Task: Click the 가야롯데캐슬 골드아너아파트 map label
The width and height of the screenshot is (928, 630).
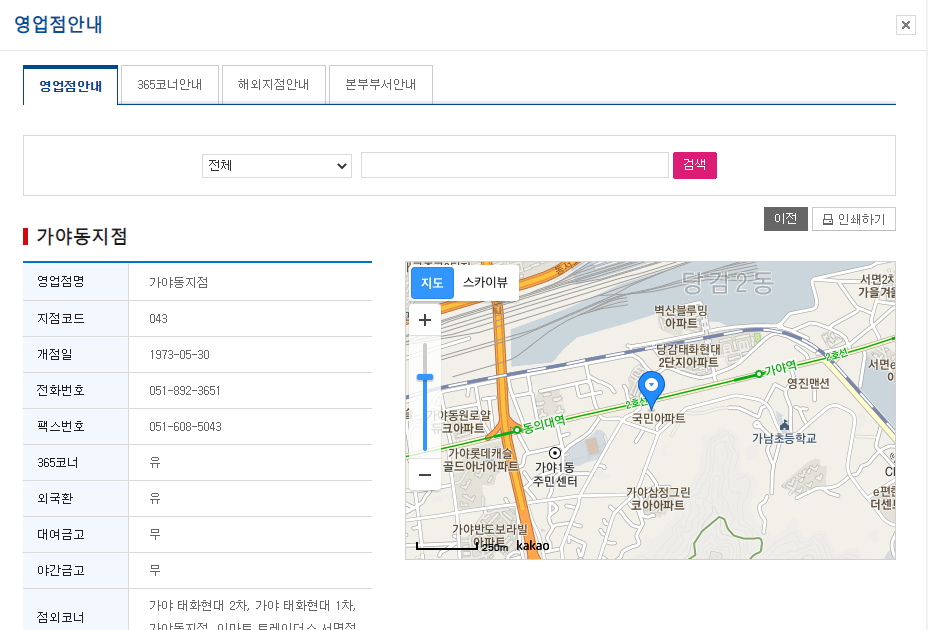Action: pyautogui.click(x=480, y=460)
